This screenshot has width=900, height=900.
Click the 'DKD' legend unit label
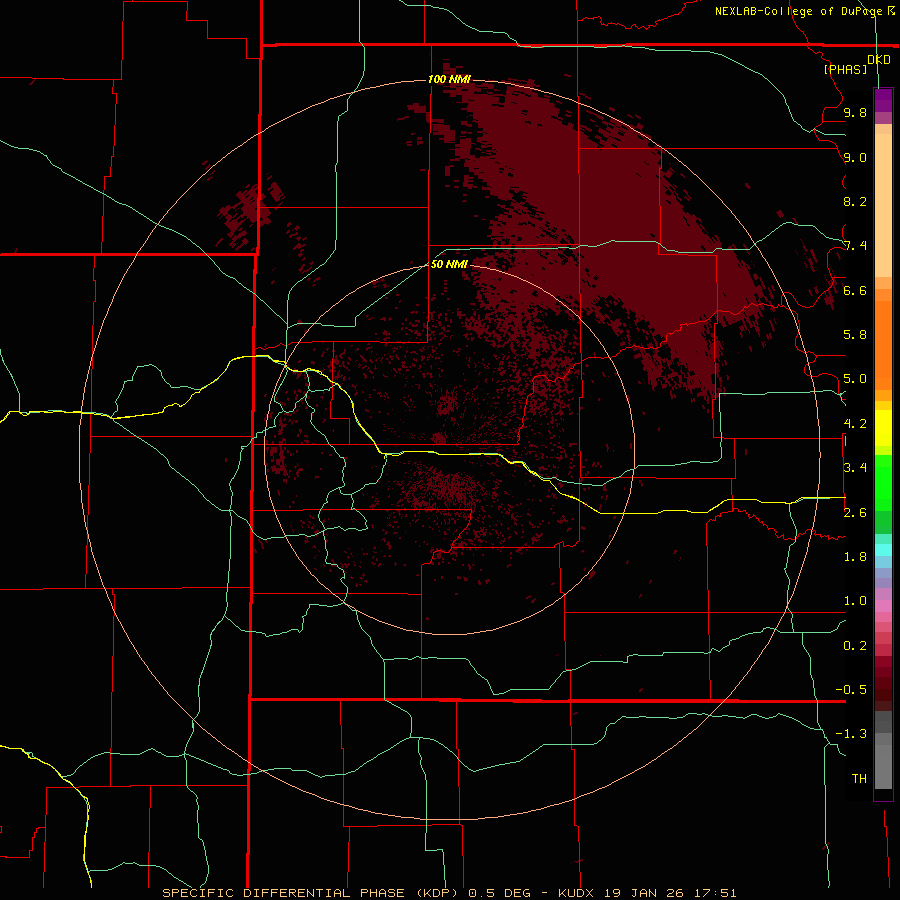coord(879,60)
